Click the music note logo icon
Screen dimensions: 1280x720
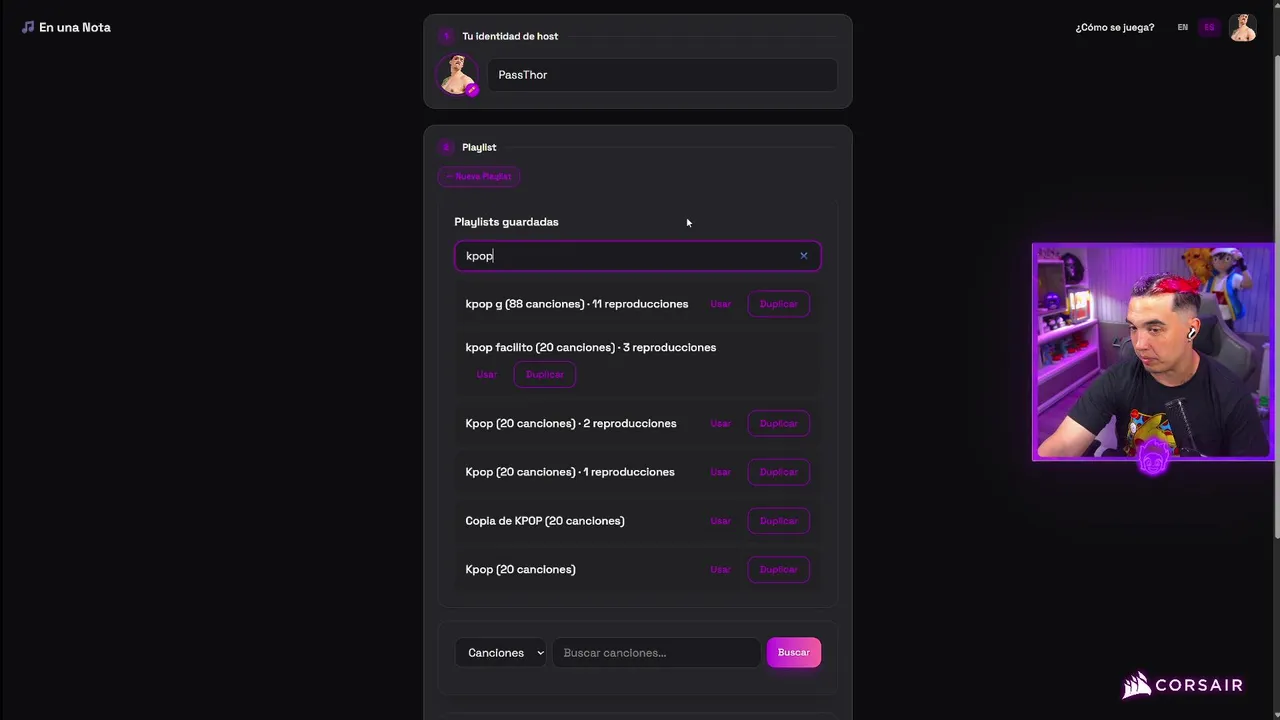pyautogui.click(x=28, y=27)
